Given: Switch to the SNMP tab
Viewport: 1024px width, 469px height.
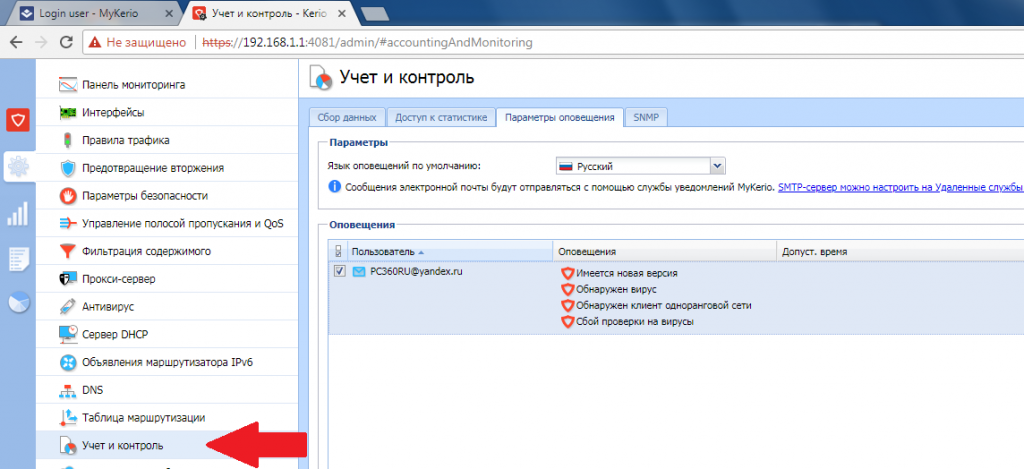Looking at the screenshot, I should (646, 118).
